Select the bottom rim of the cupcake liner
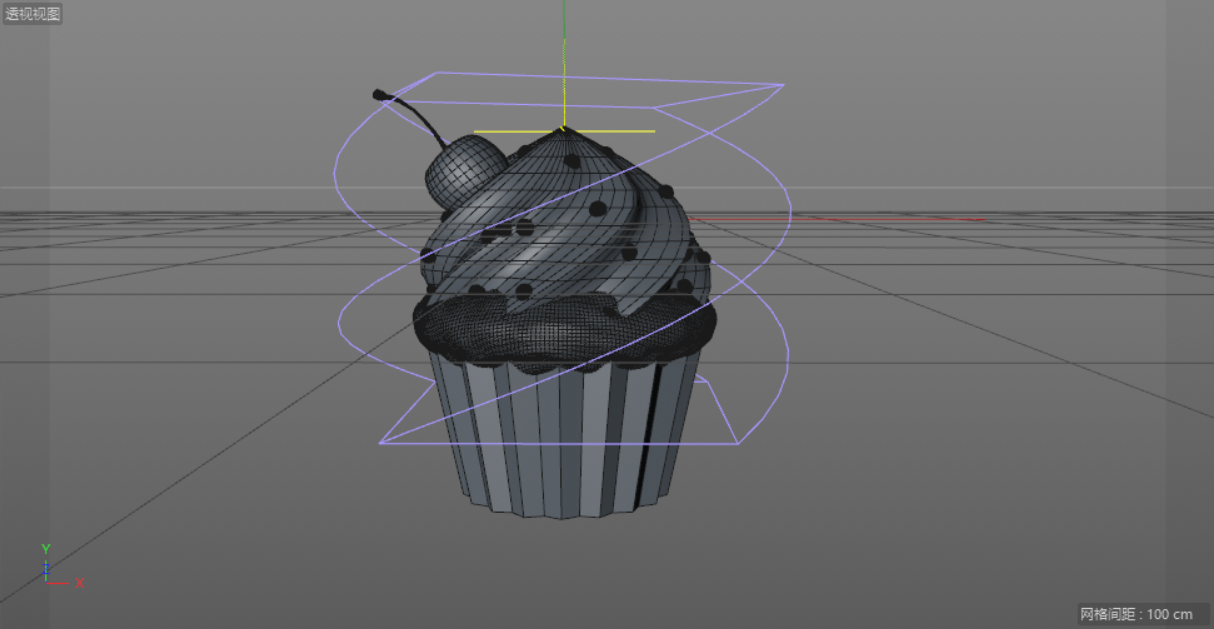 565,512
